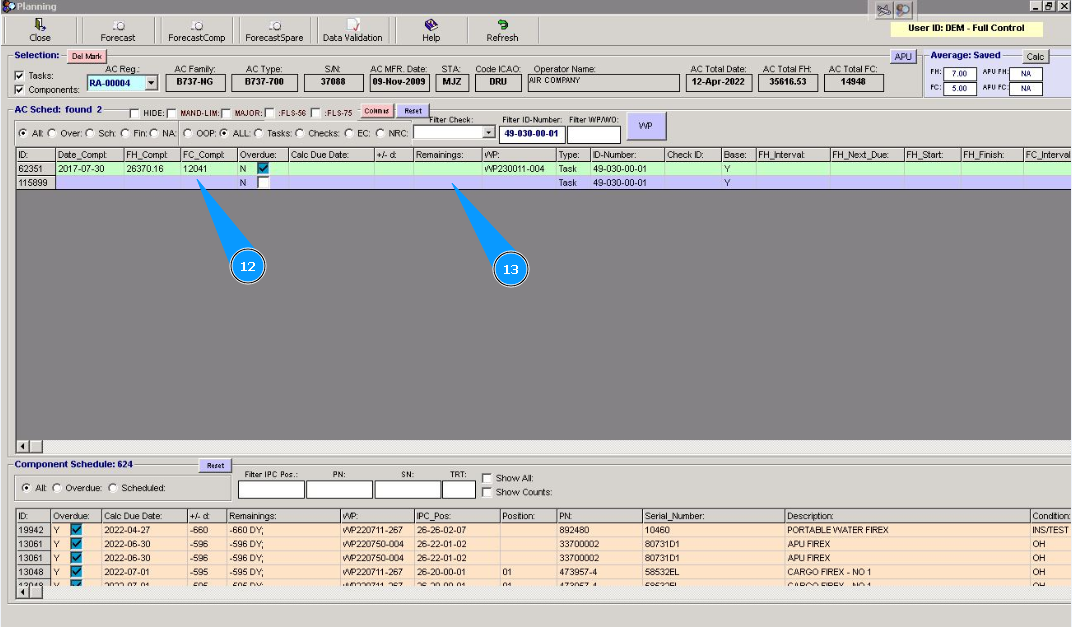
Task: Open the AC Reg dropdown arrow
Action: [x=151, y=83]
